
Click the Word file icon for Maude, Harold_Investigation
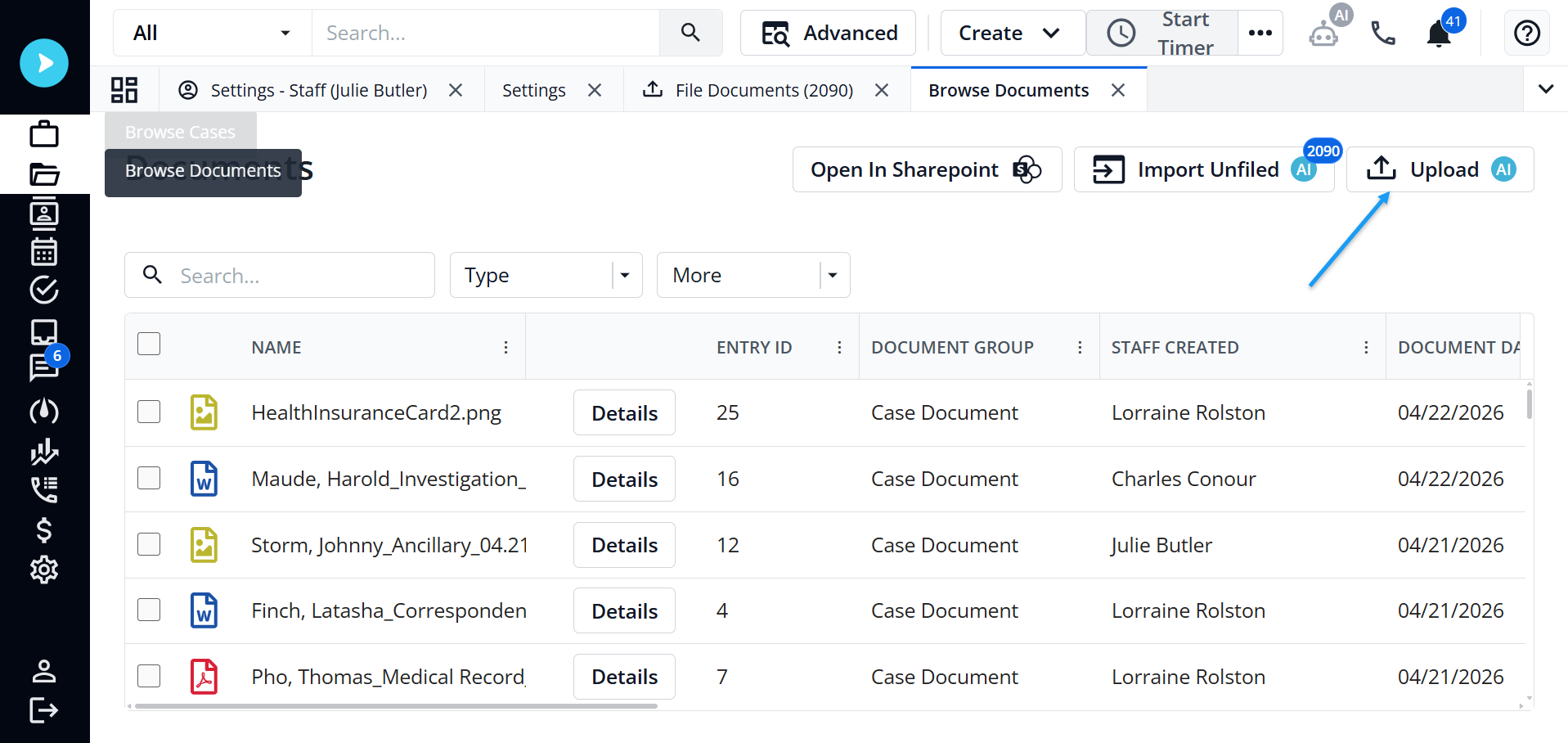click(x=204, y=479)
